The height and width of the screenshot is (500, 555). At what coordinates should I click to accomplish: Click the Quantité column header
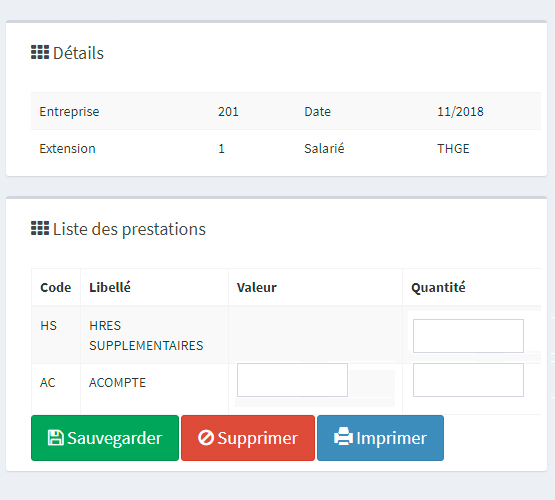click(438, 287)
